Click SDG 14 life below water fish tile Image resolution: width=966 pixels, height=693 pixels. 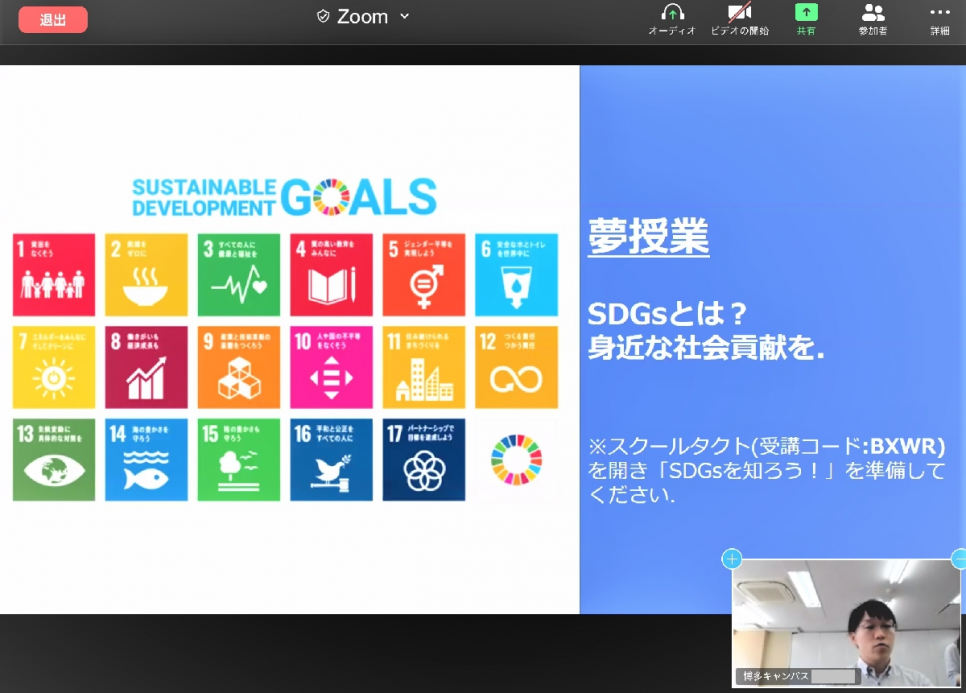(x=146, y=460)
